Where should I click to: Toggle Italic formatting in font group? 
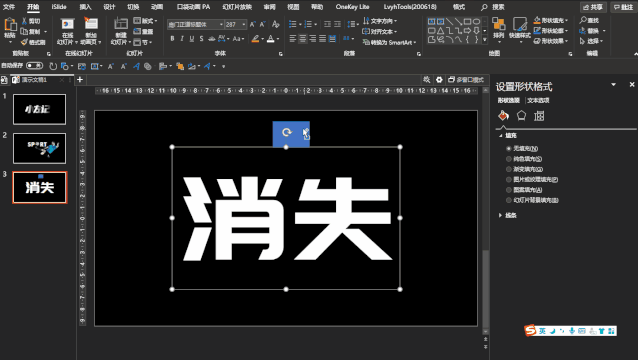point(182,39)
